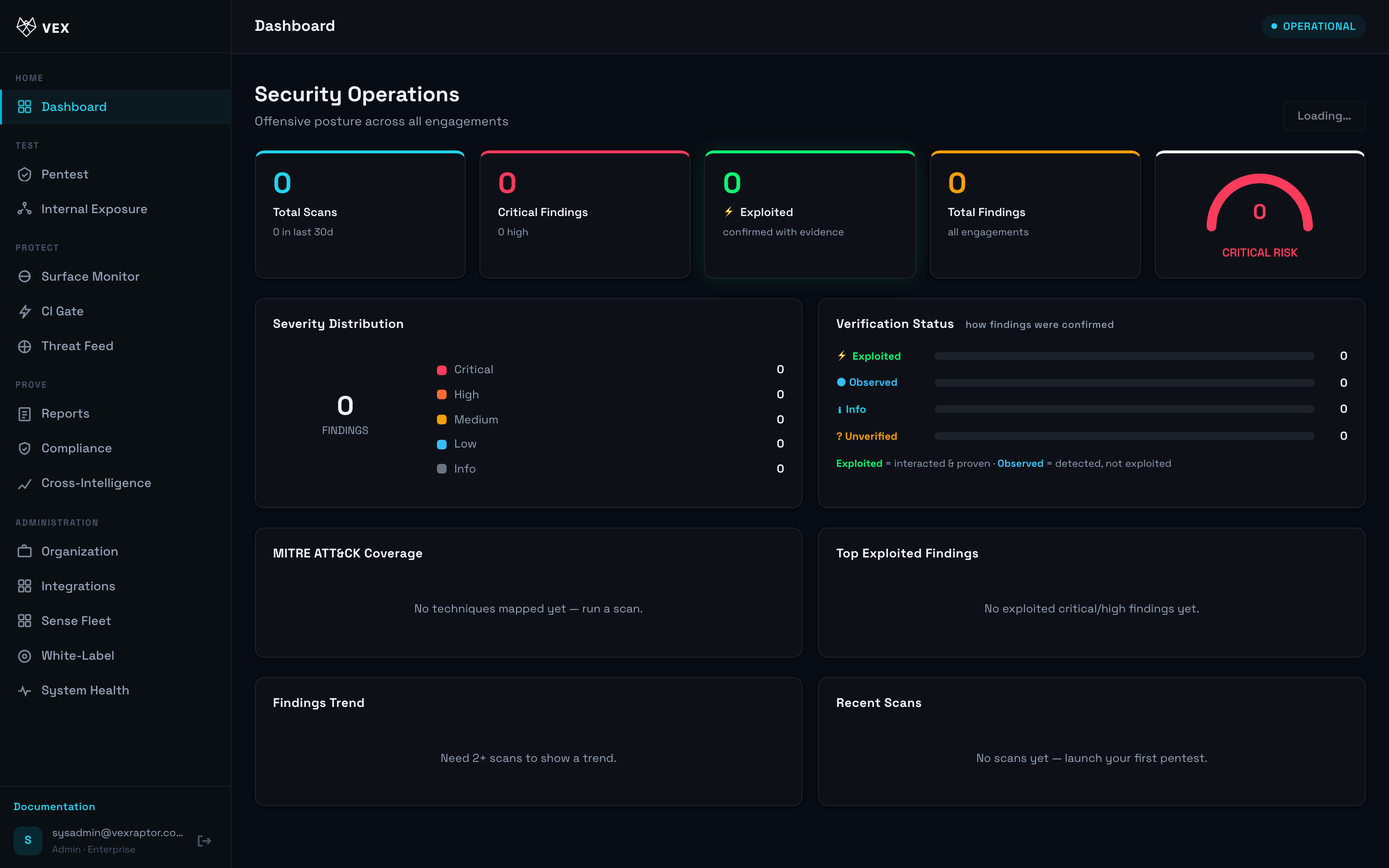Click the Medium yellow color swatch
Image resolution: width=1389 pixels, height=868 pixels.
coord(441,420)
